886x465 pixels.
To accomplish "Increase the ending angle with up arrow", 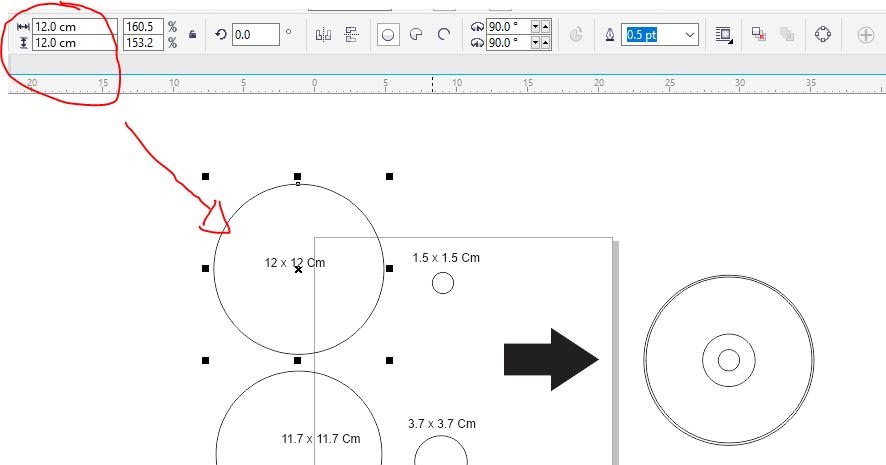I will (x=545, y=42).
